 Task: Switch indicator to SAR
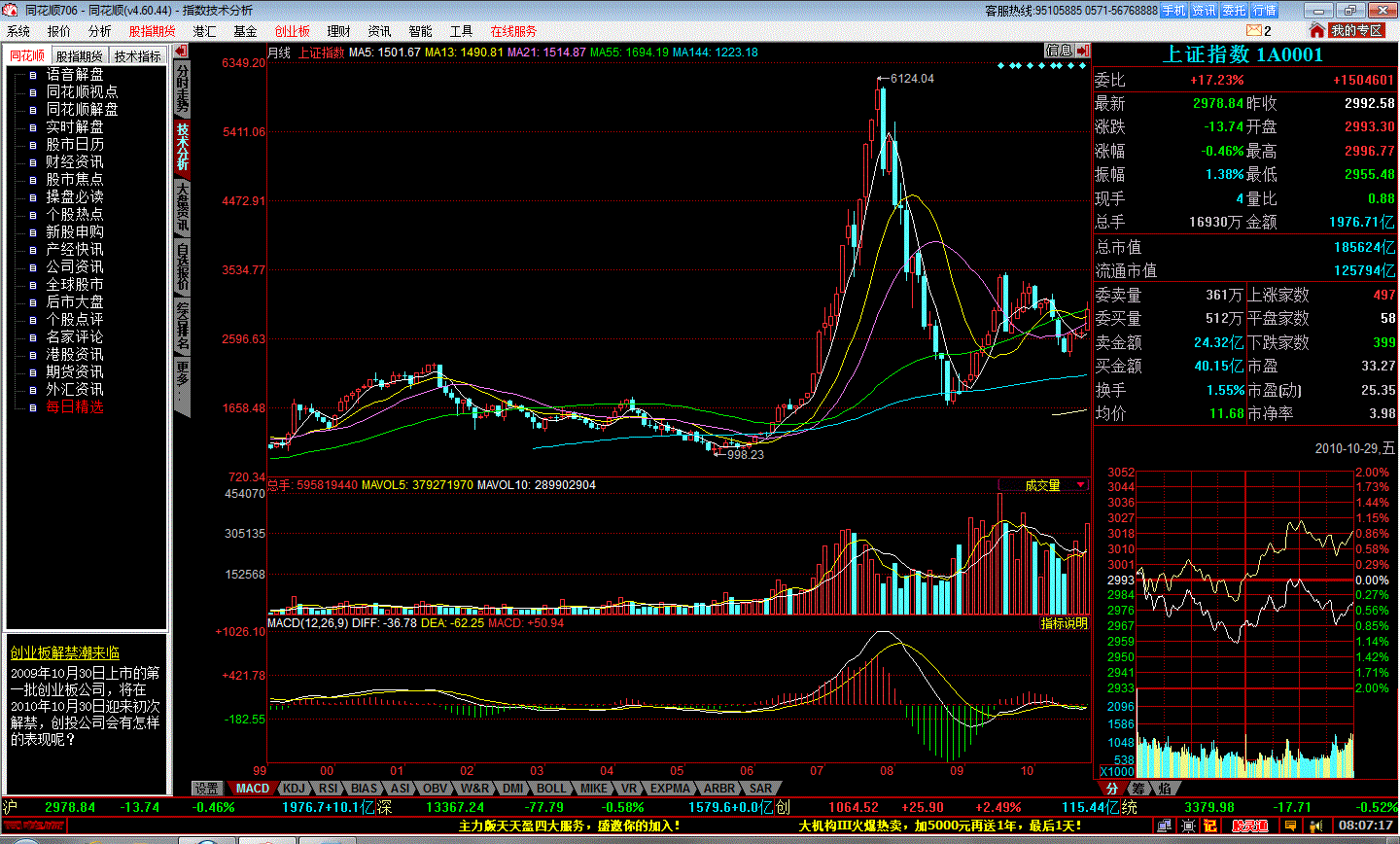pyautogui.click(x=760, y=789)
